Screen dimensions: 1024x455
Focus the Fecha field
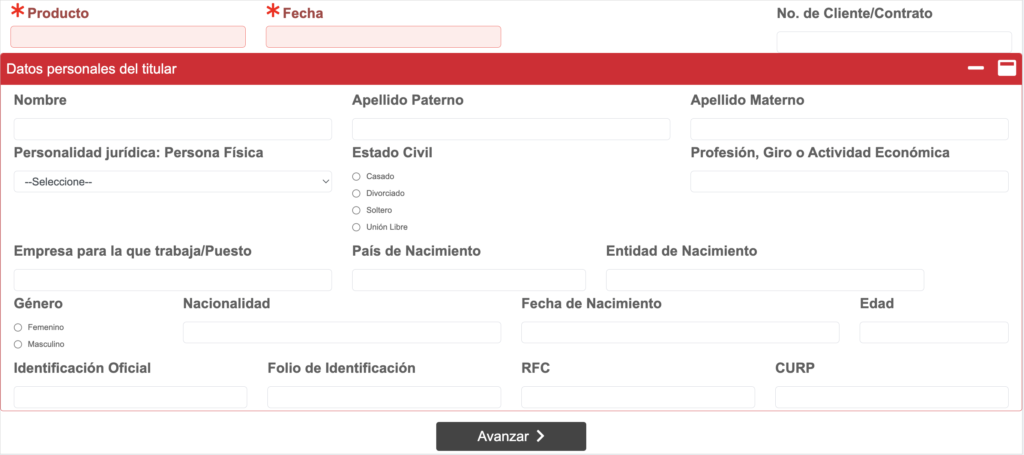383,37
